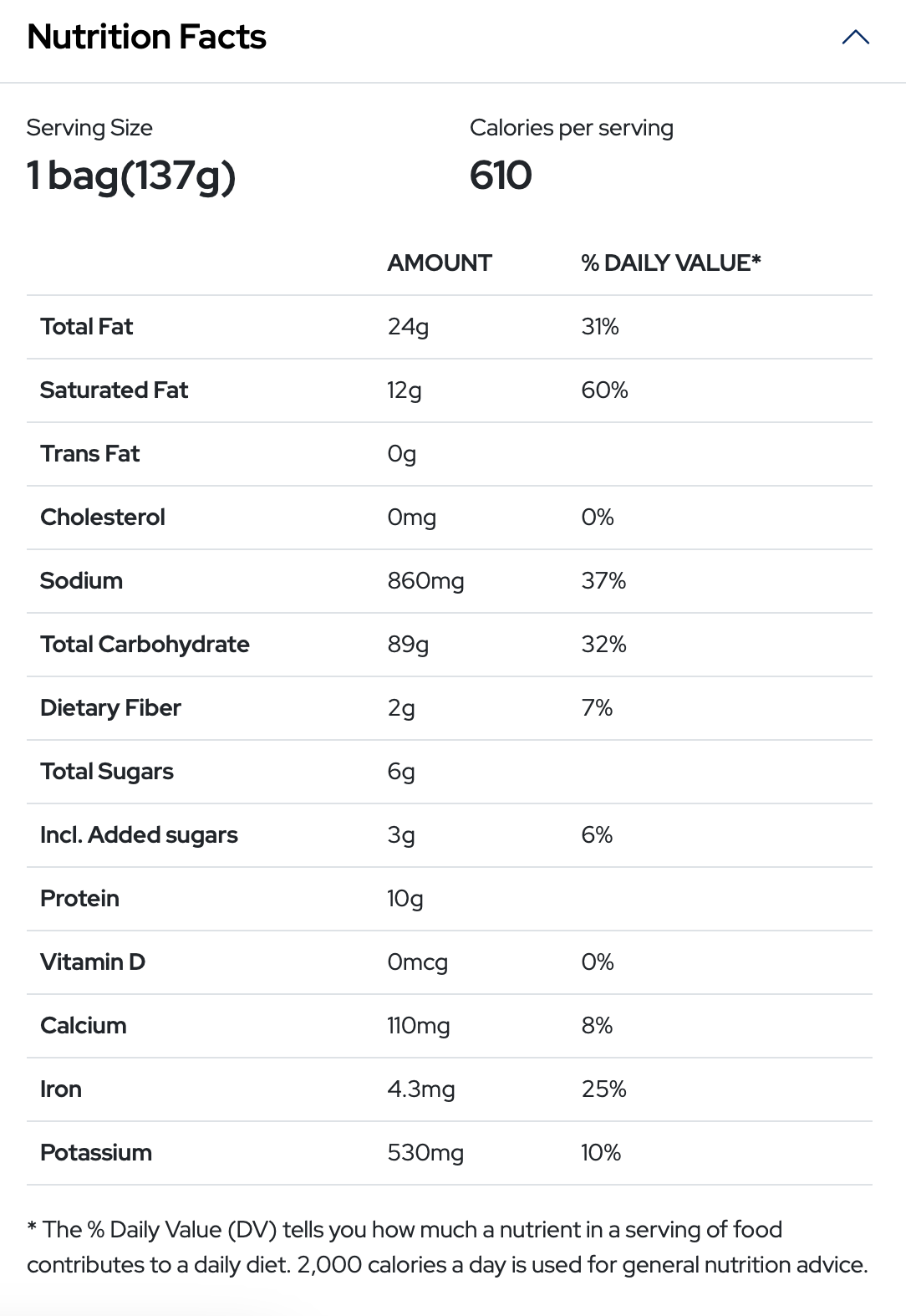Click the AMOUNT column header
Screen dimensions: 916x1316
click(x=440, y=263)
